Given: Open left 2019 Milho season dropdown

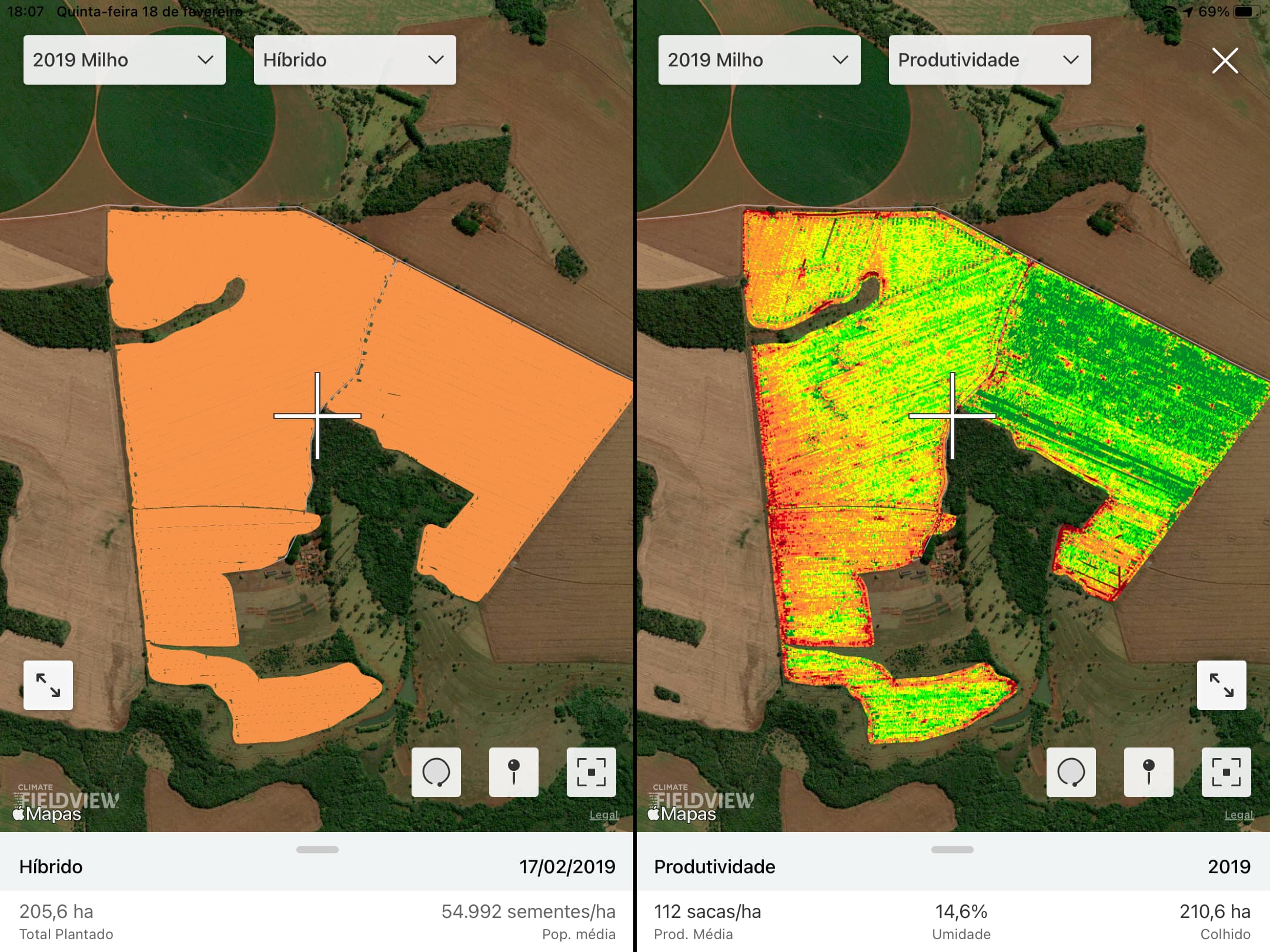Looking at the screenshot, I should (x=124, y=60).
